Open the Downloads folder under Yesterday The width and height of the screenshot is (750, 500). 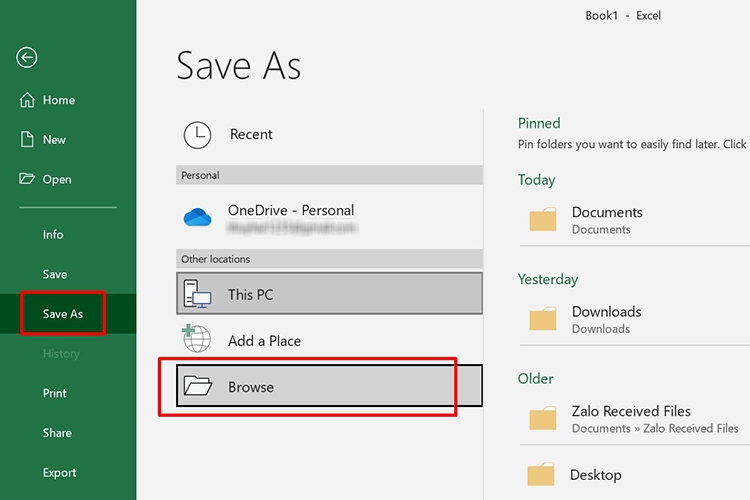[606, 319]
